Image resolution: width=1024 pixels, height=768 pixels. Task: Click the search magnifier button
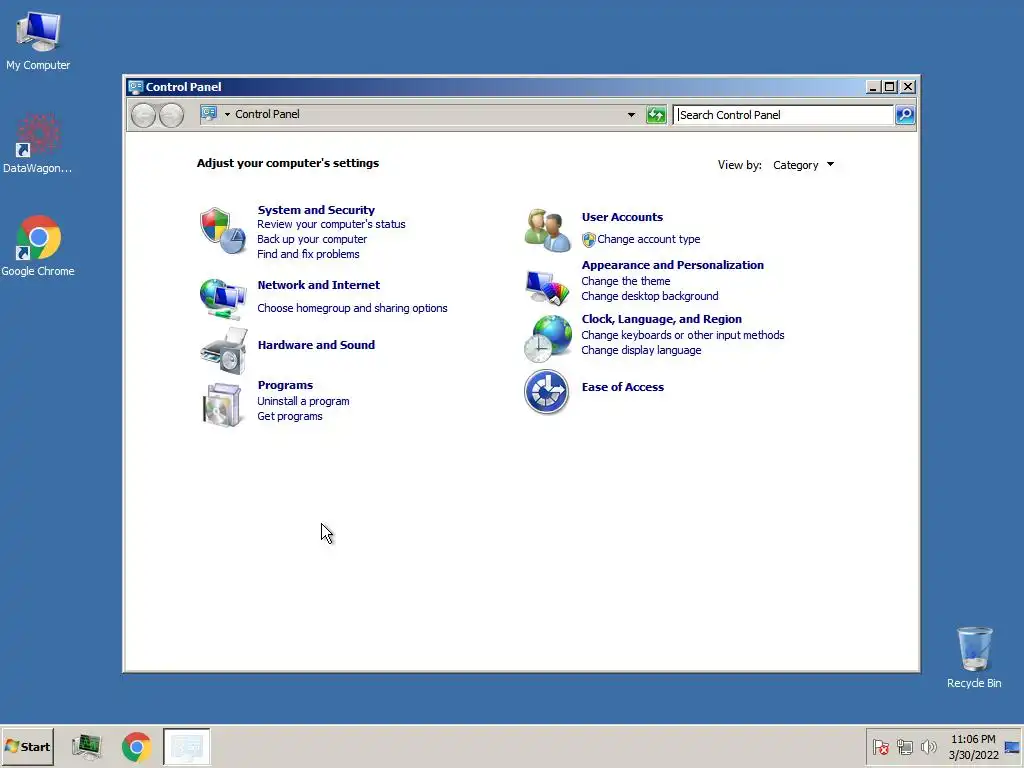(x=904, y=115)
